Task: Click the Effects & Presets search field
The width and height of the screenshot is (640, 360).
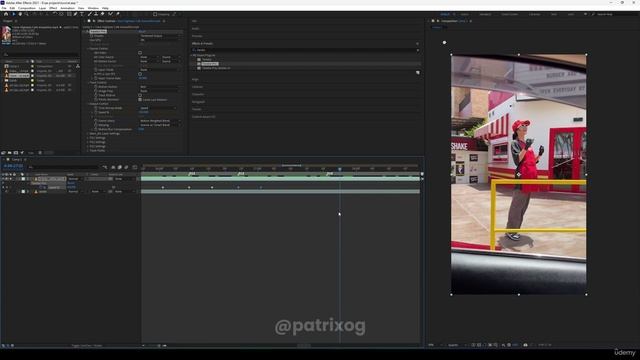Action: click(305, 50)
